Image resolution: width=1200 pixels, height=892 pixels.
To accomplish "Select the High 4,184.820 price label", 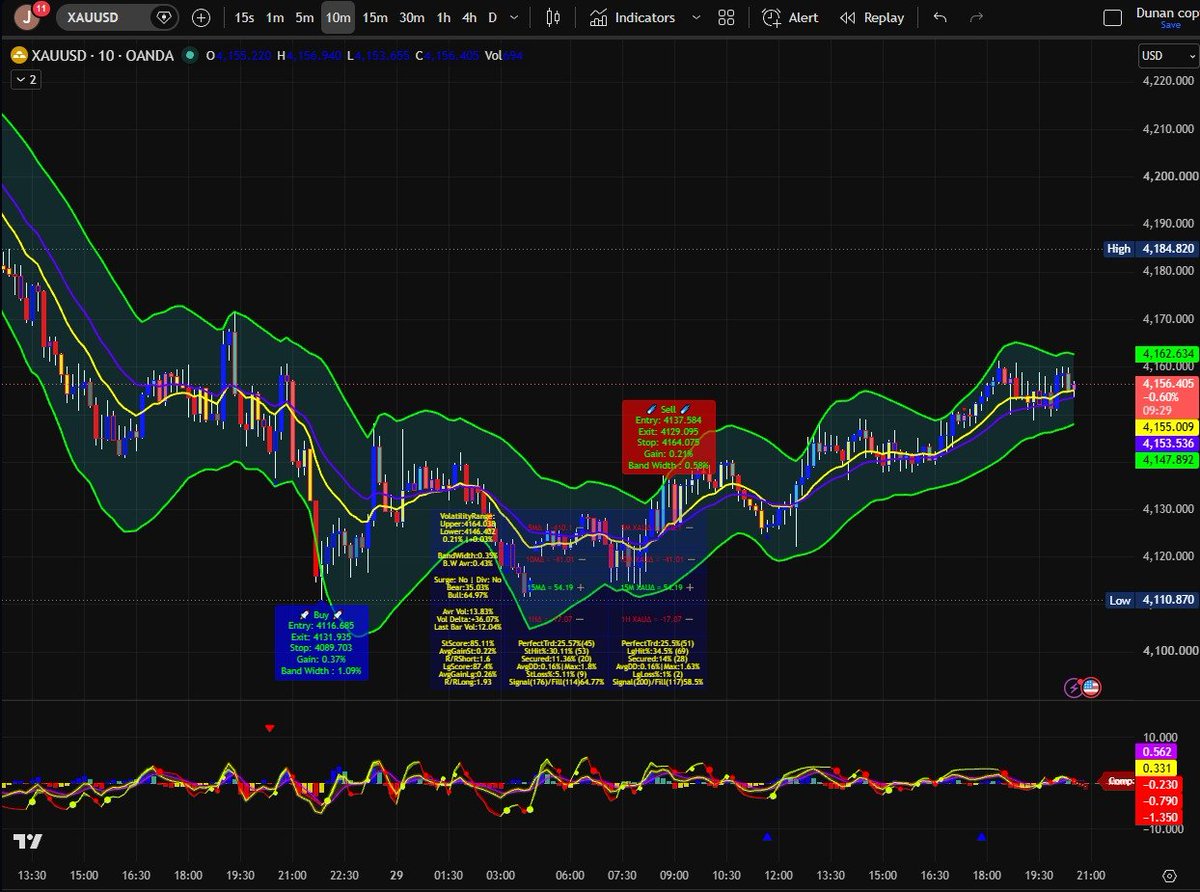I will coord(1150,248).
